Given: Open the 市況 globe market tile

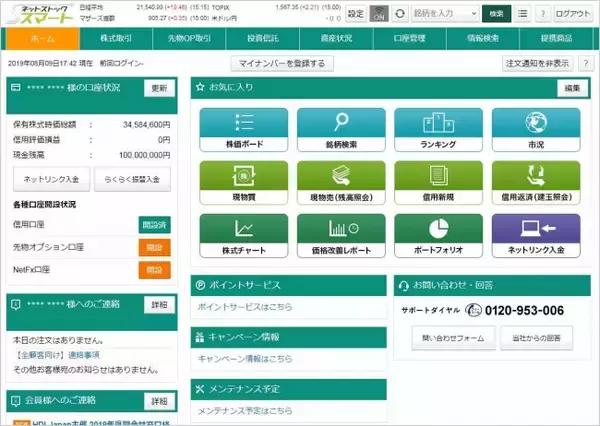Looking at the screenshot, I should [535, 128].
